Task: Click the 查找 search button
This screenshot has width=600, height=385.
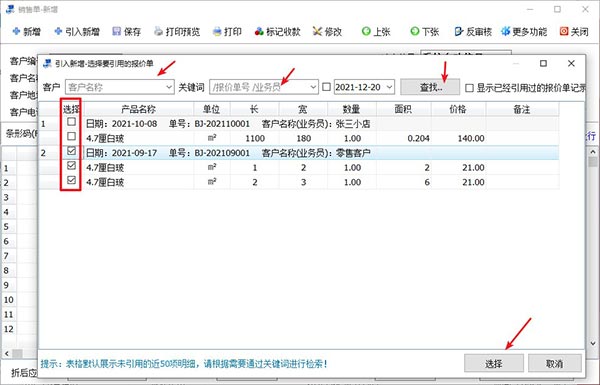Action: 430,87
